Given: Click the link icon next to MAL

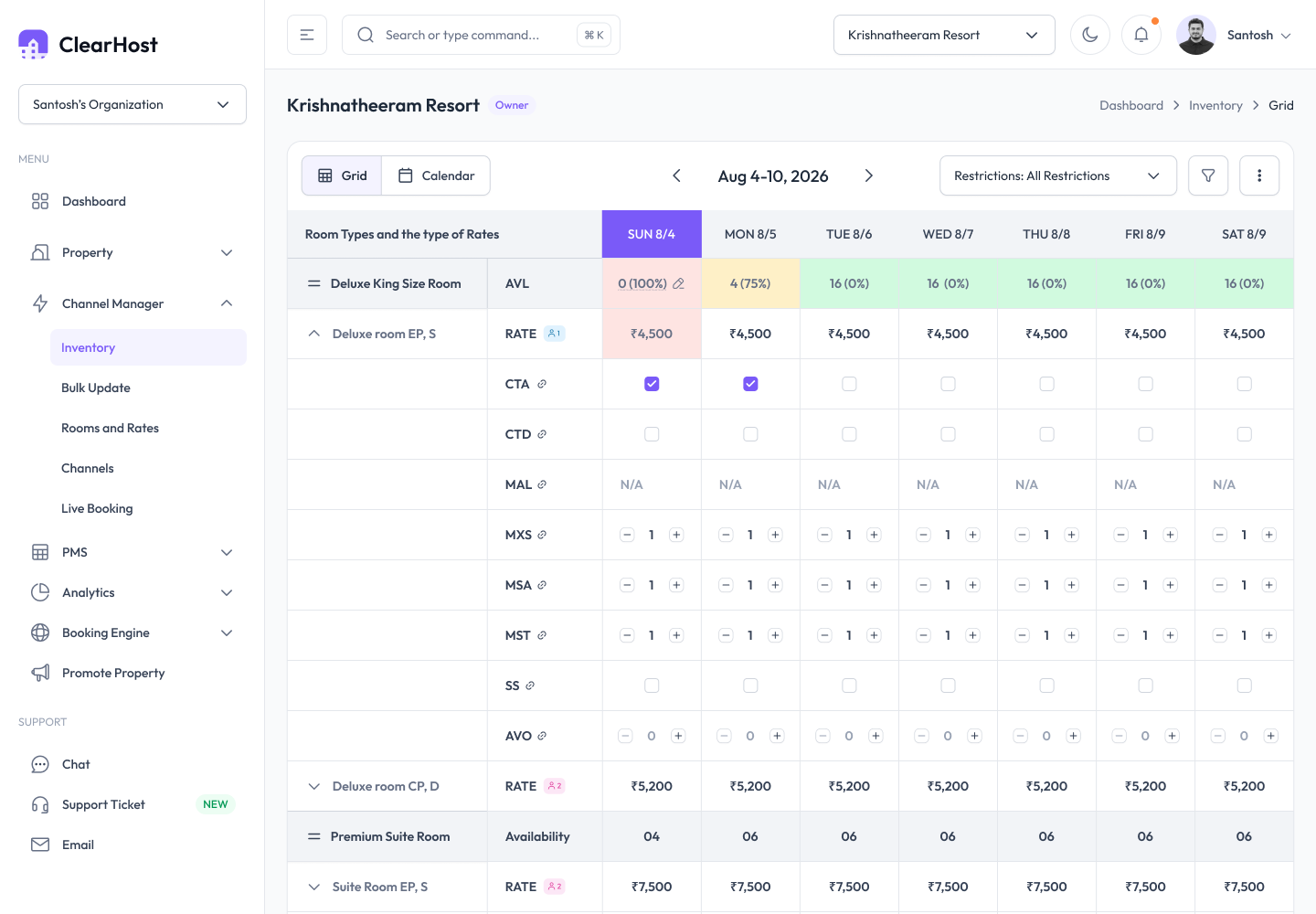Looking at the screenshot, I should point(542,484).
